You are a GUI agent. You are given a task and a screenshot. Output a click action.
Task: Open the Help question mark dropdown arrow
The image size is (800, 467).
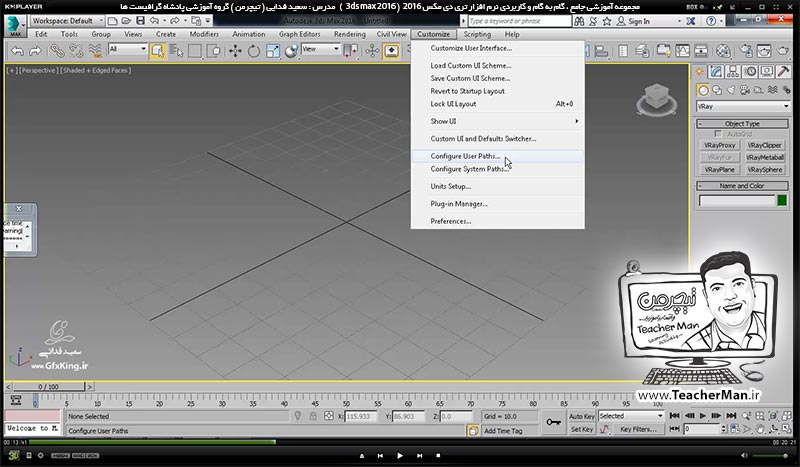point(720,21)
